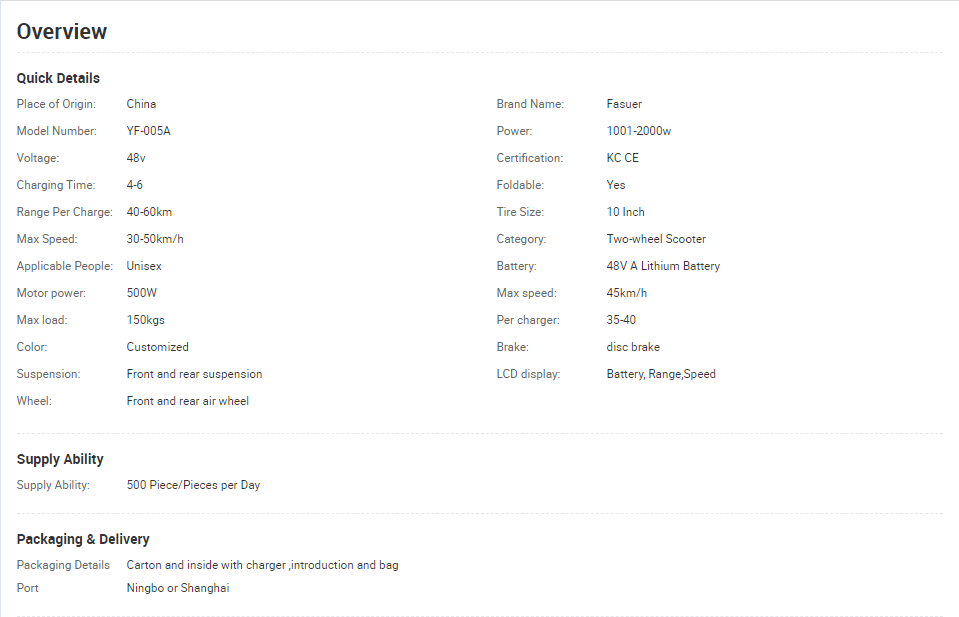Click the Port value Ningbo or Shanghai
This screenshot has height=617, width=959.
[178, 588]
